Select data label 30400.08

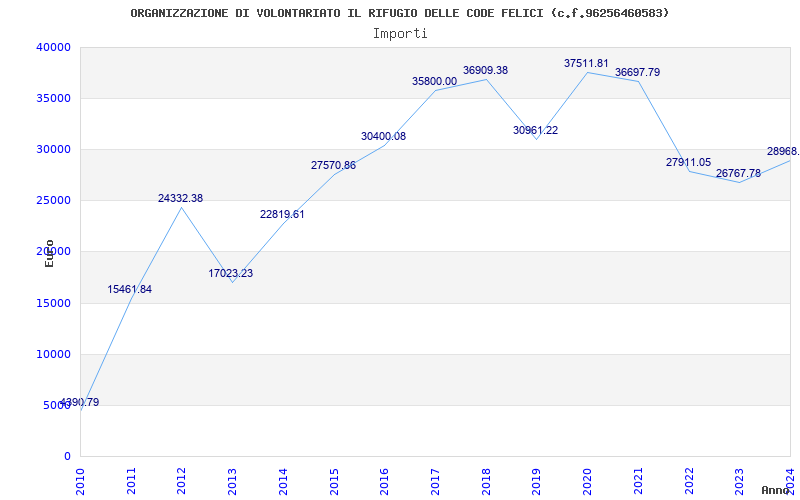coord(384,136)
